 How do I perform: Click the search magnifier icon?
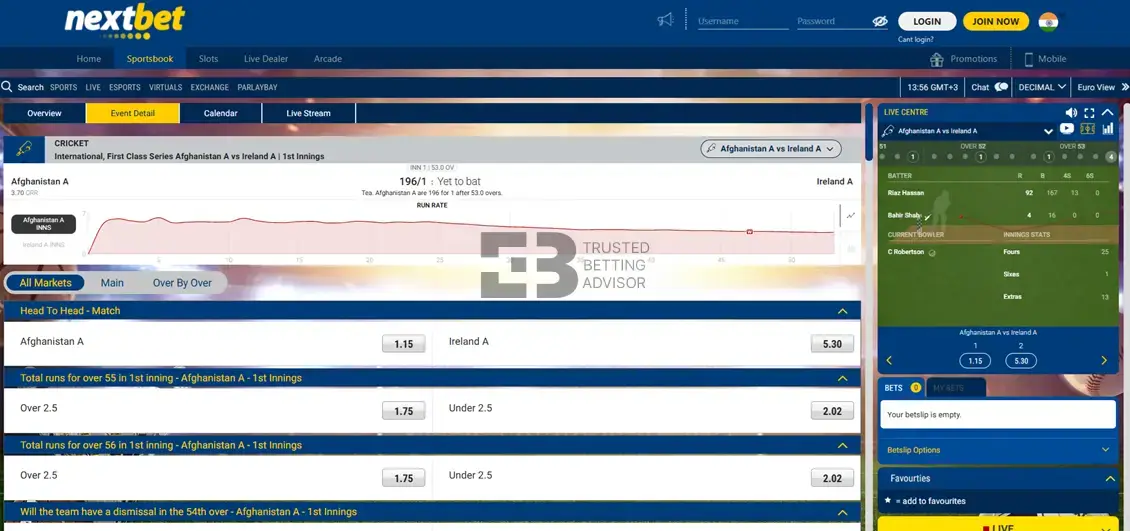(7, 87)
